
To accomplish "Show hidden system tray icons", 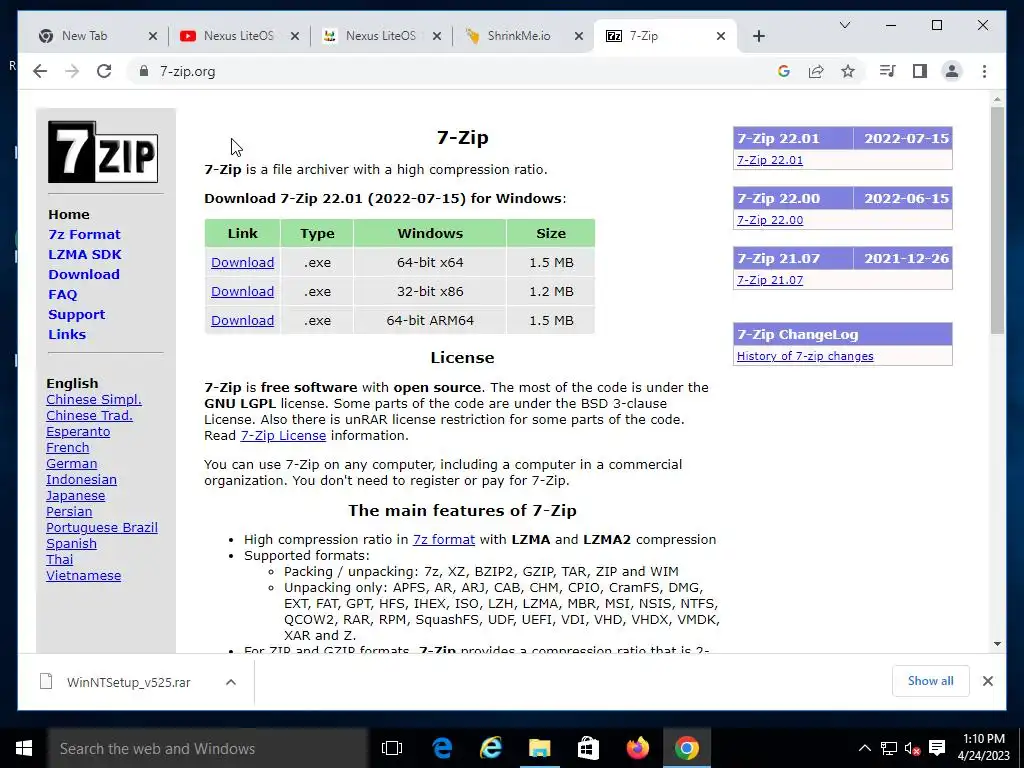I will click(864, 748).
